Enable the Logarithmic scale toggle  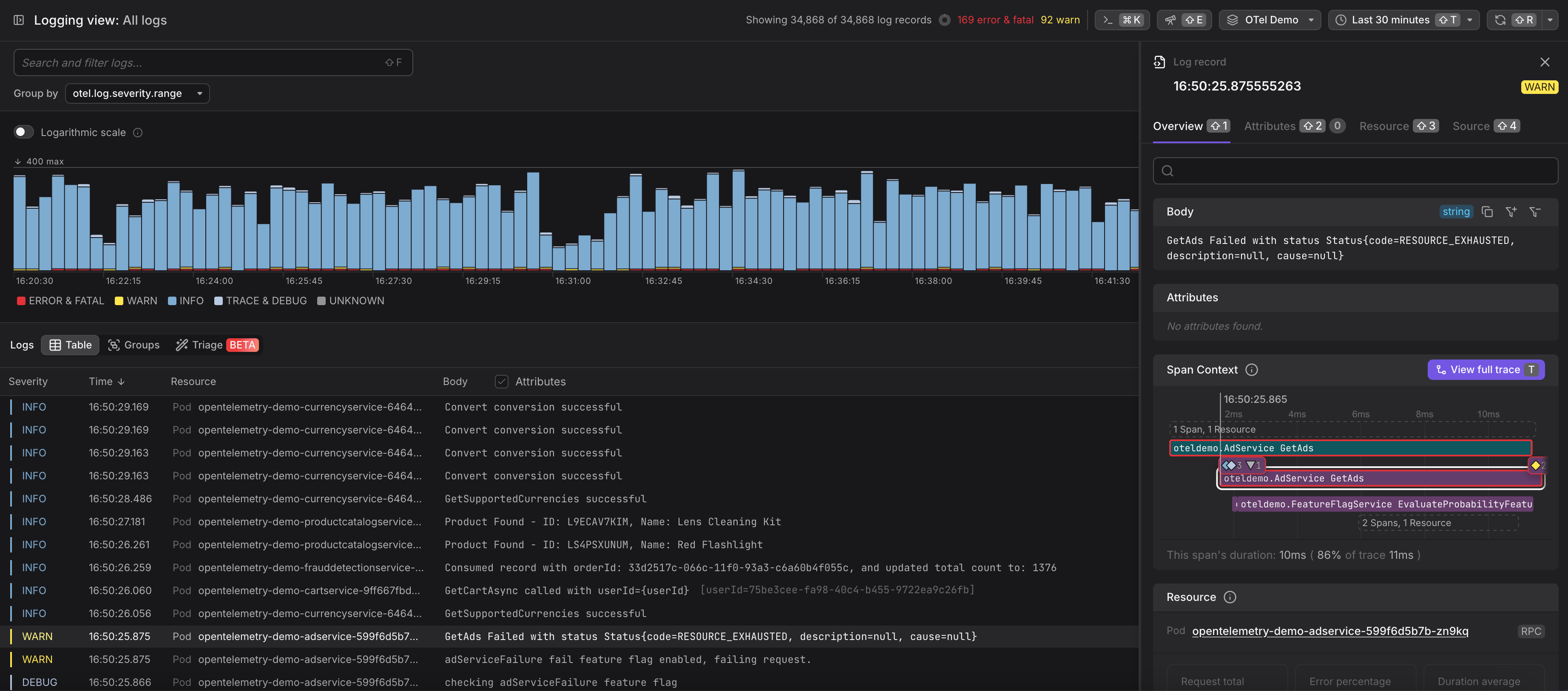(x=24, y=132)
